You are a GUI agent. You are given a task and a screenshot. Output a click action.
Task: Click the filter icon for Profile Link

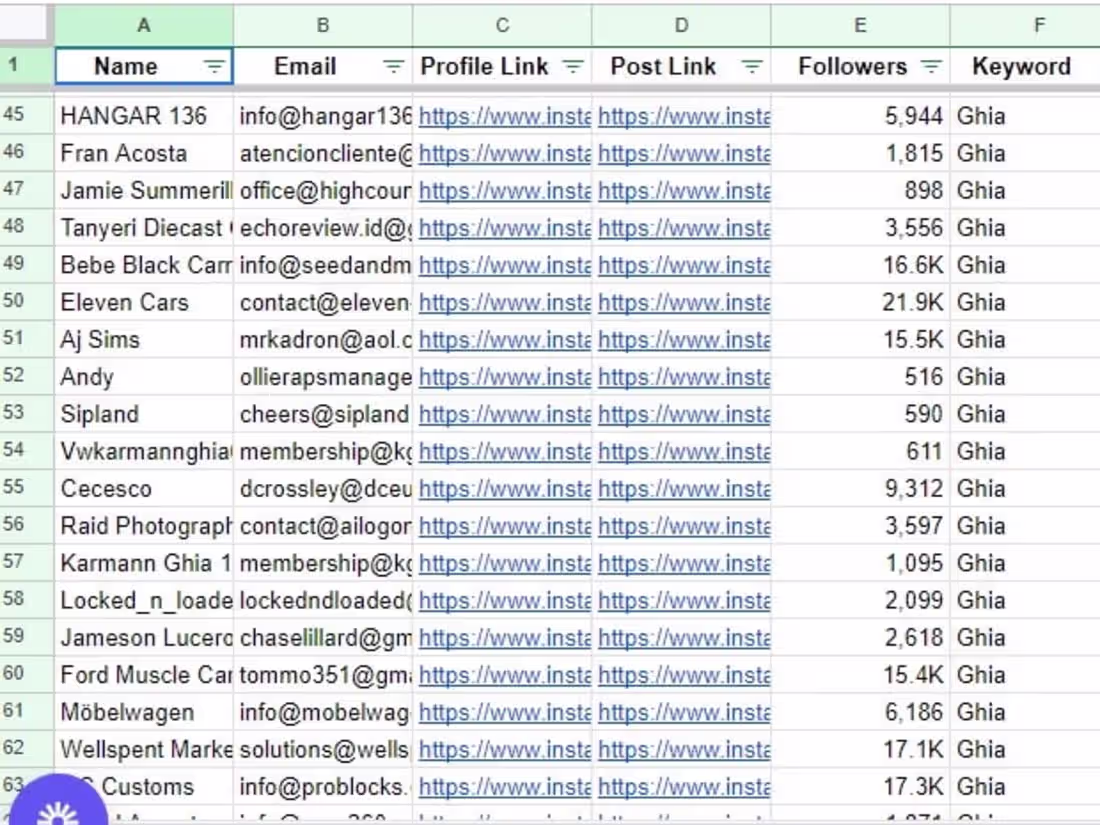(573, 66)
